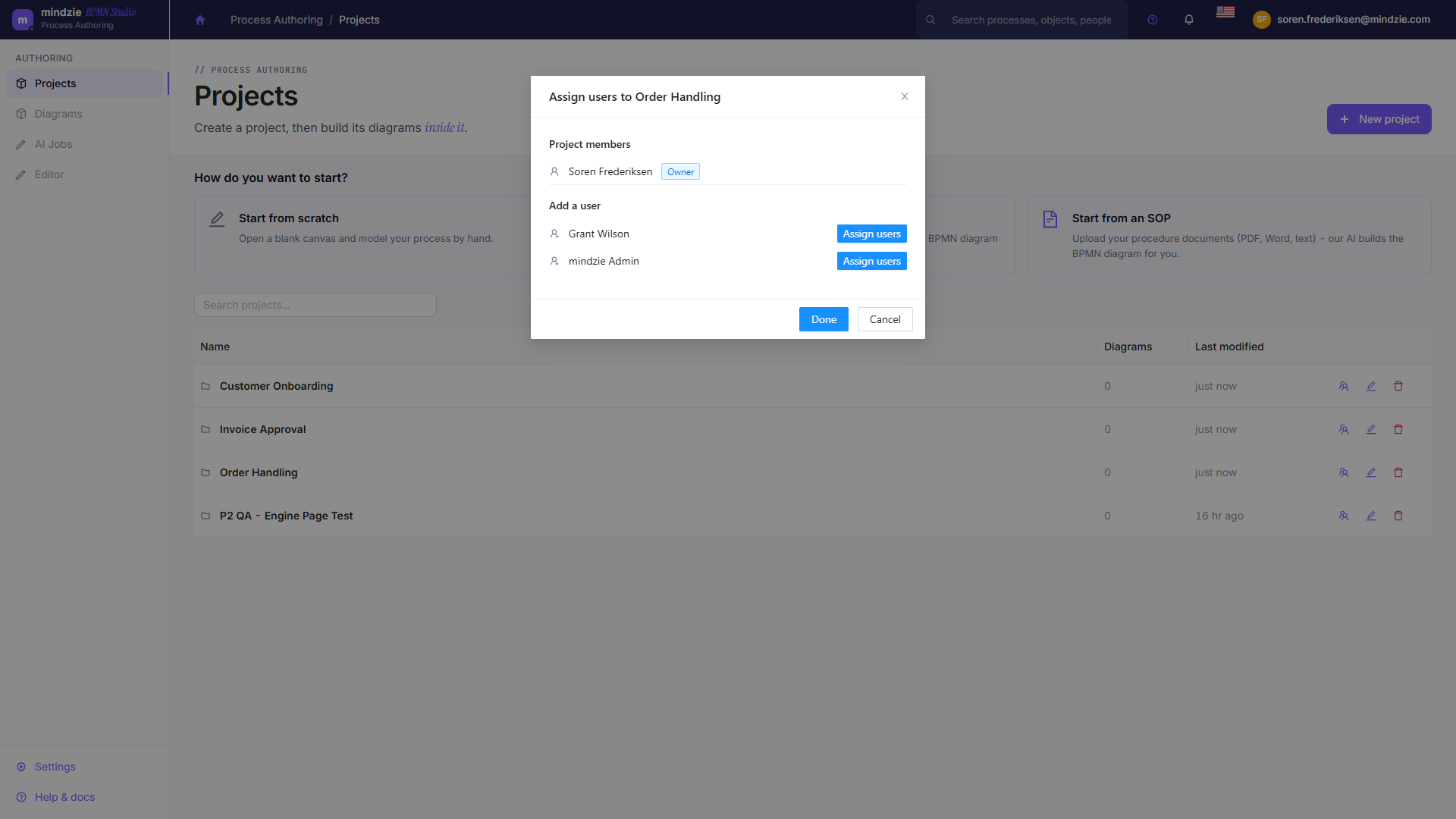Select the Start from an SOP card
Image resolution: width=1456 pixels, height=819 pixels.
click(x=1229, y=236)
